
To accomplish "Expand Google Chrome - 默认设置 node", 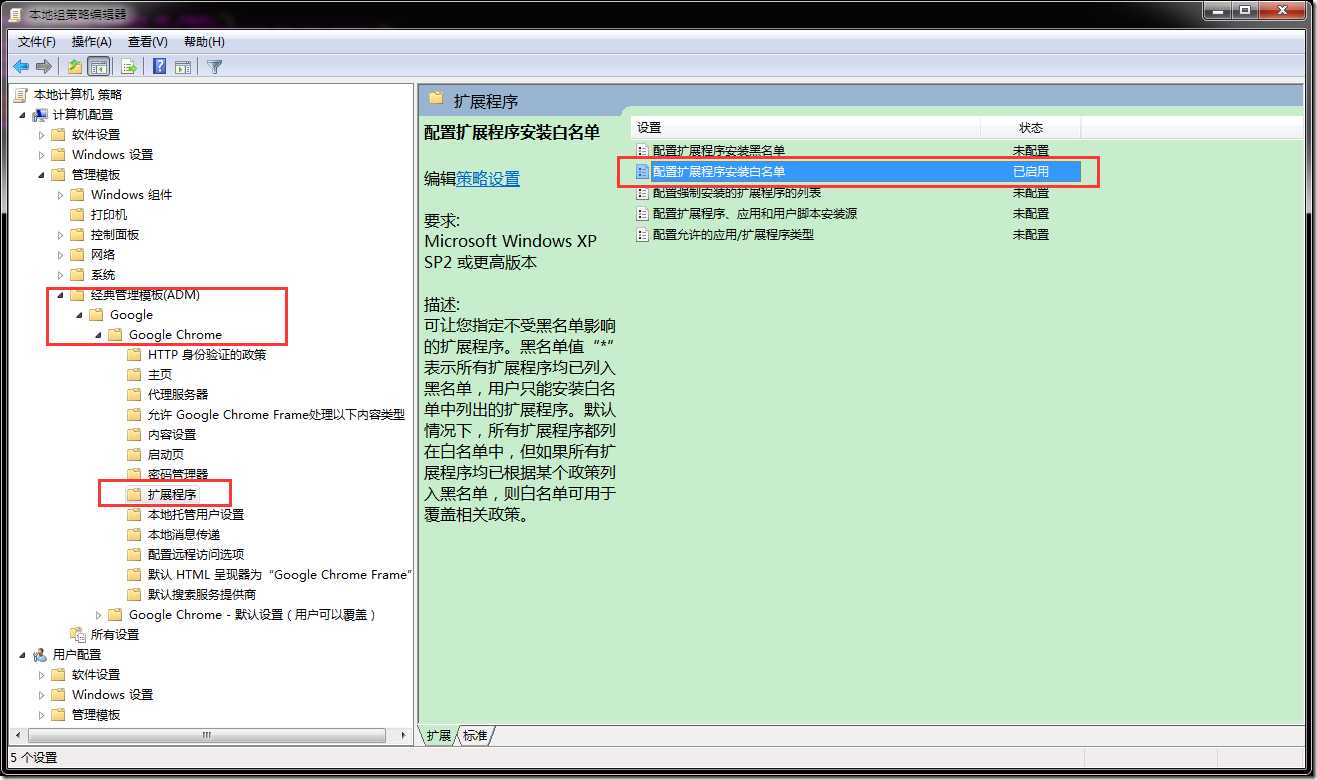I will point(99,615).
